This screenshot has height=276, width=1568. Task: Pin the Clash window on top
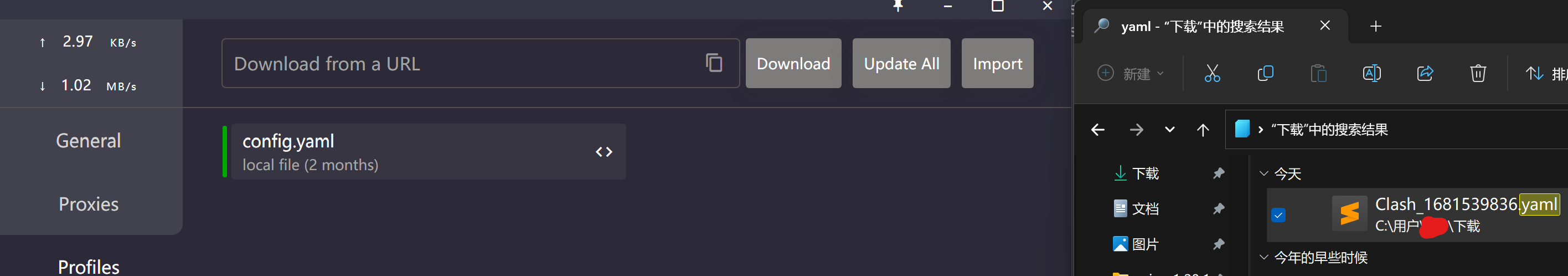(898, 6)
